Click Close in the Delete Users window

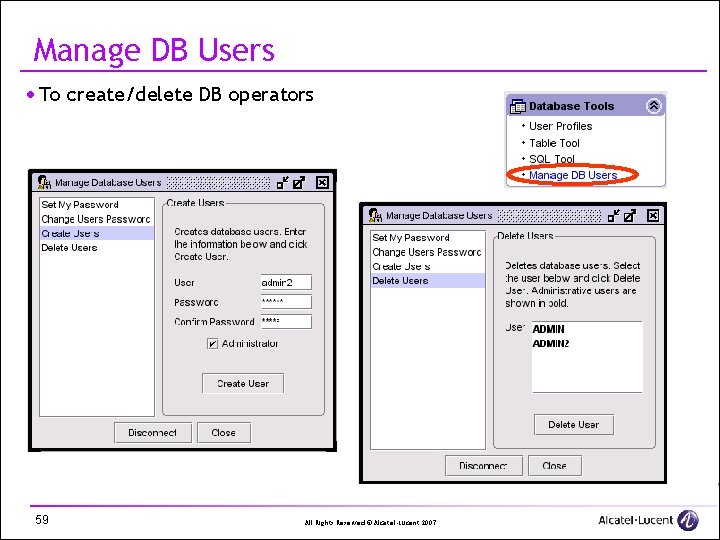(x=555, y=466)
